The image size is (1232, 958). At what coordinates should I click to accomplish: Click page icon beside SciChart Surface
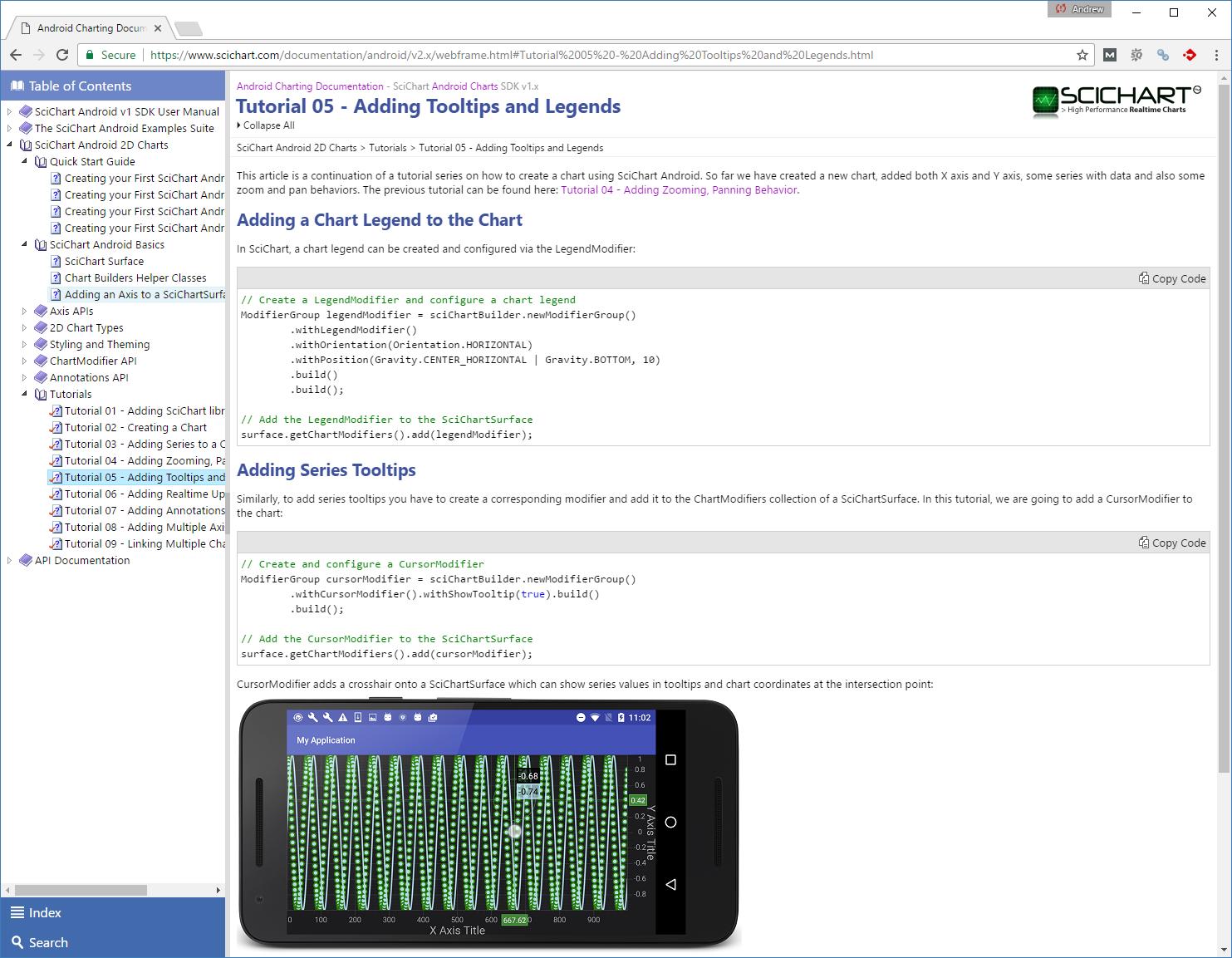coord(56,261)
